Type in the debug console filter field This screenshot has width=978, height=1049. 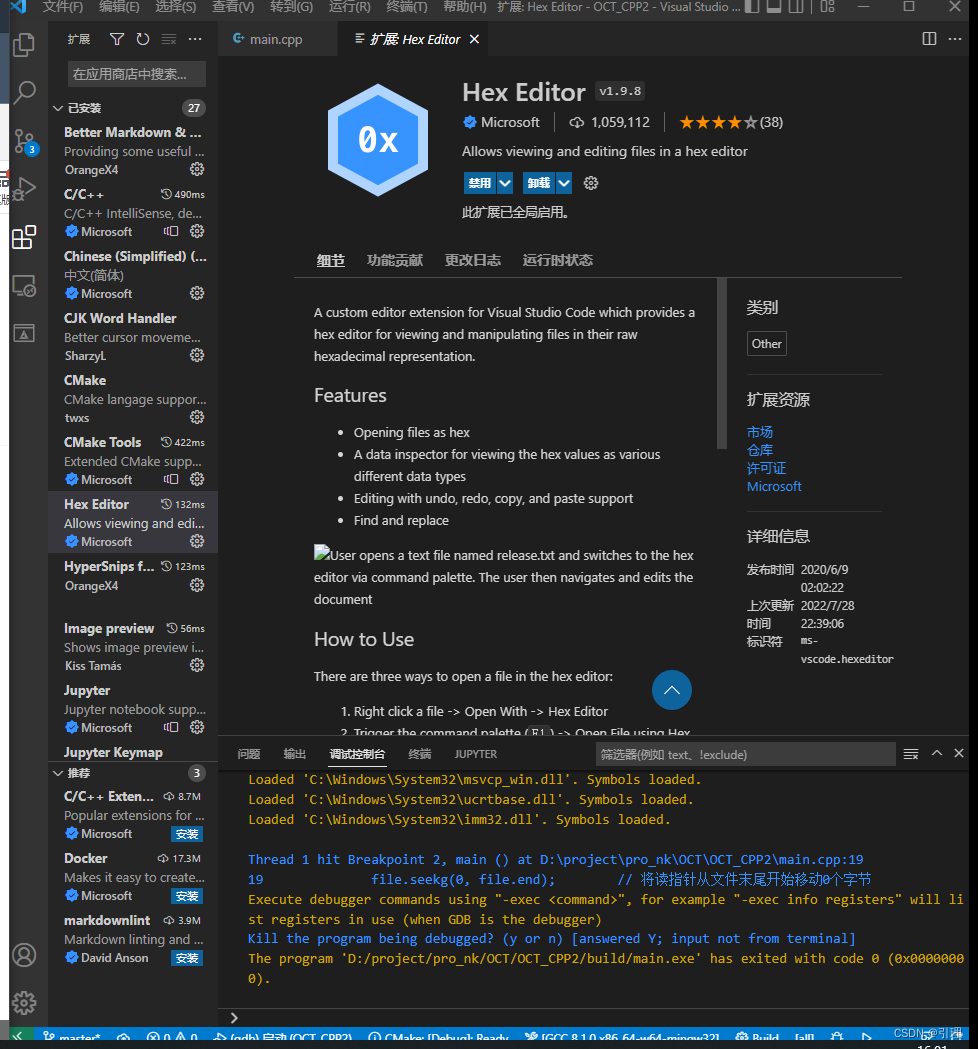[744, 754]
